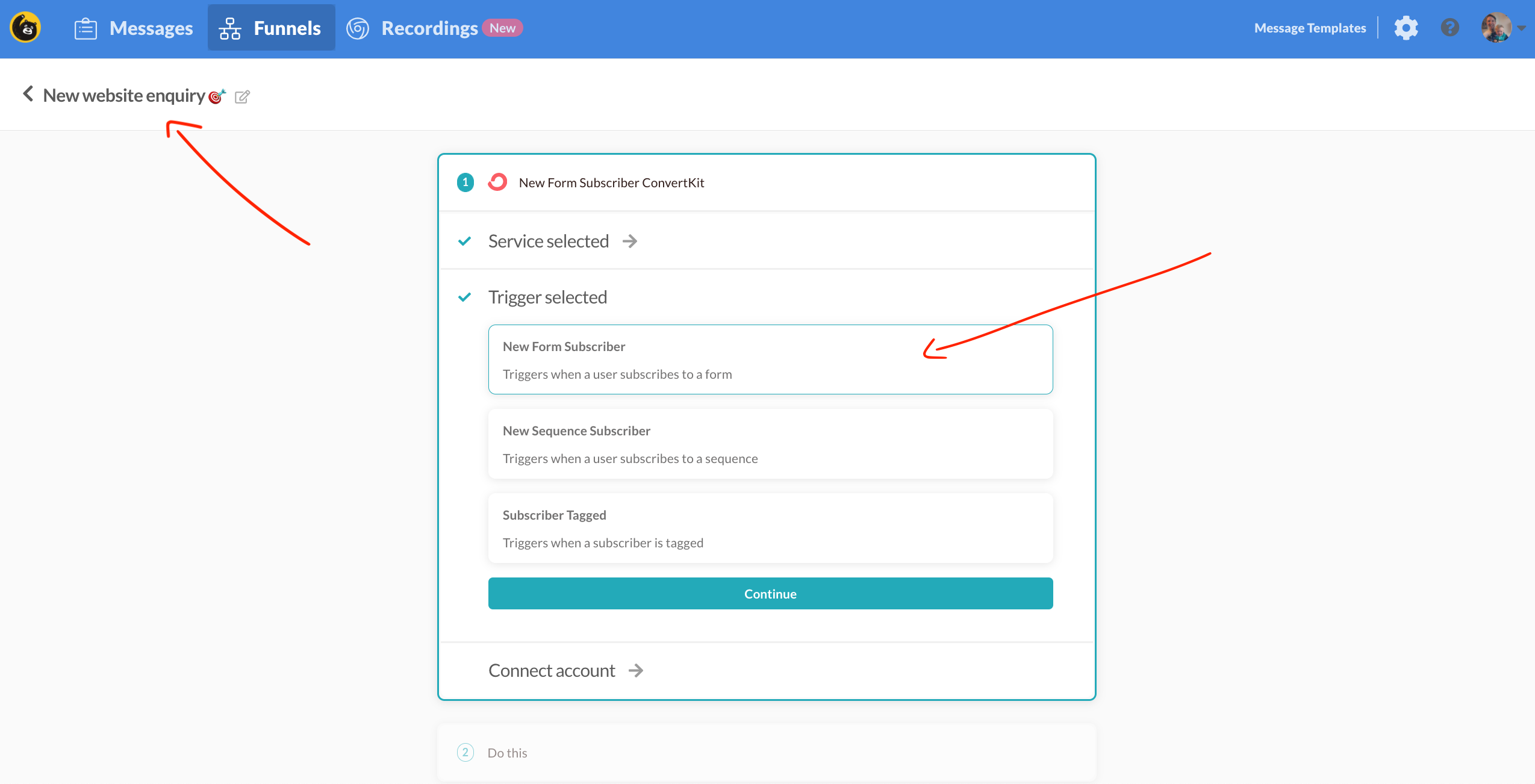
Task: Open settings via the gear icon
Action: pyautogui.click(x=1406, y=28)
